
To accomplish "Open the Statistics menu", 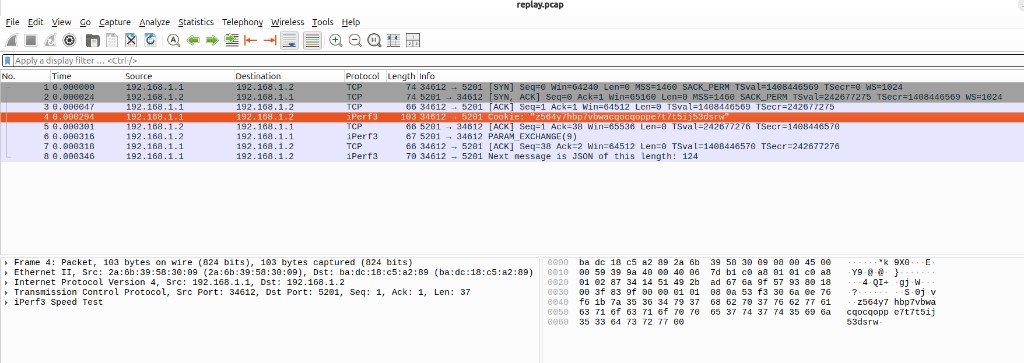I will [x=196, y=22].
